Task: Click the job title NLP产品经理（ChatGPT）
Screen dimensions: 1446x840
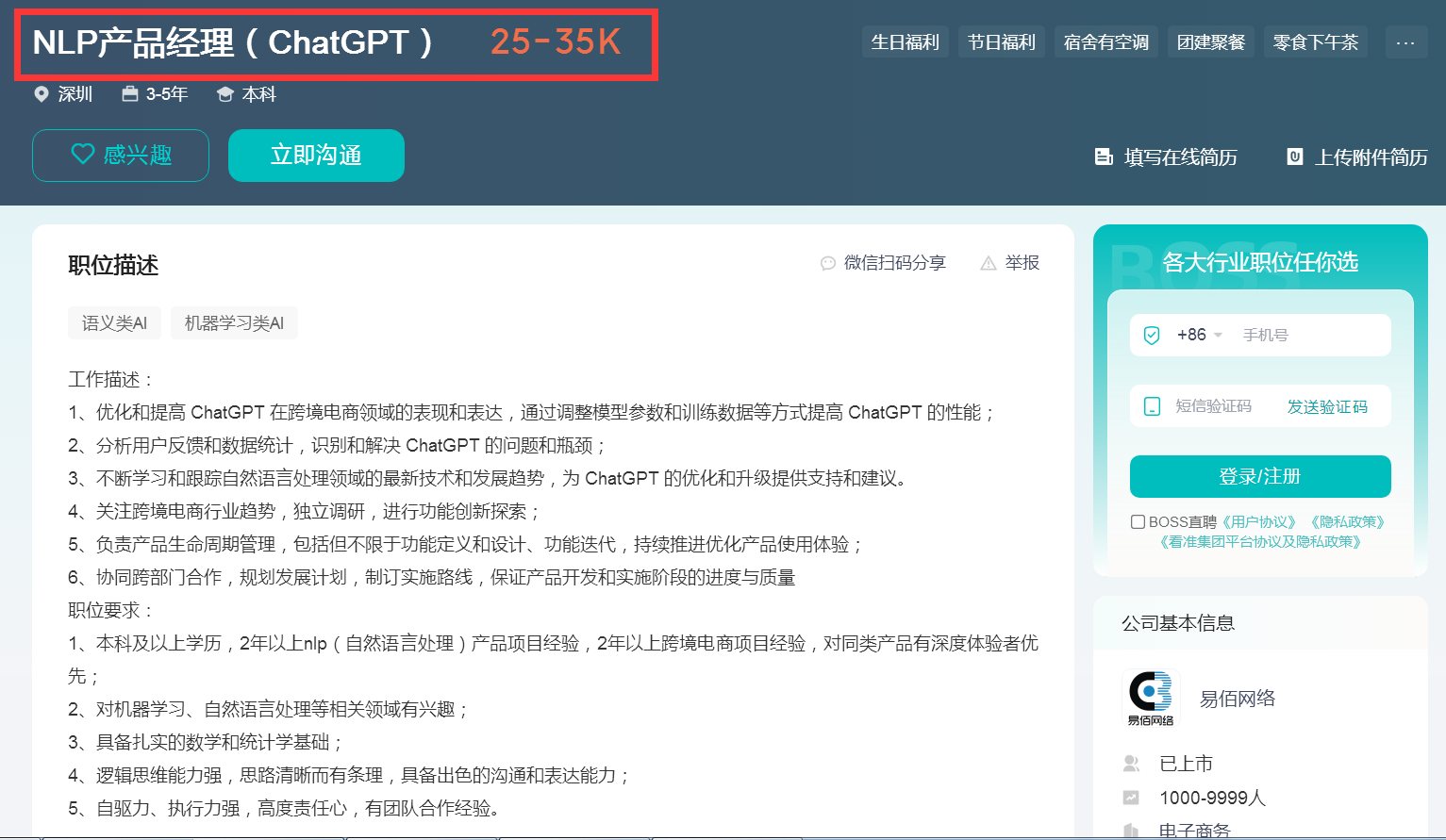Action: click(233, 42)
